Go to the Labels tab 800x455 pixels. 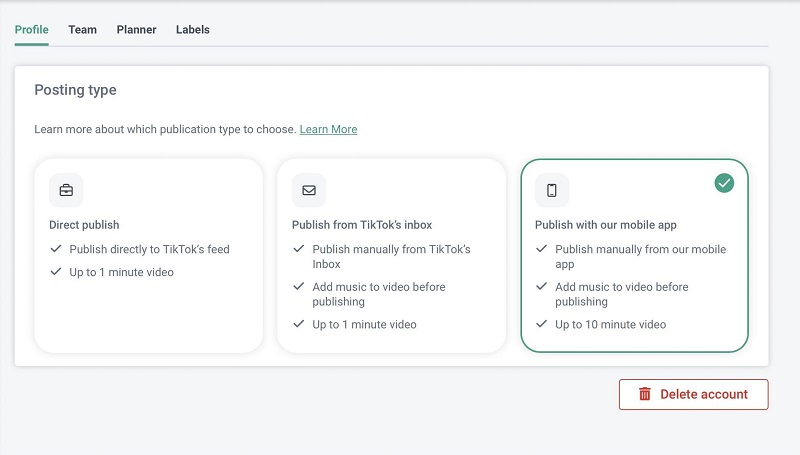click(x=193, y=30)
